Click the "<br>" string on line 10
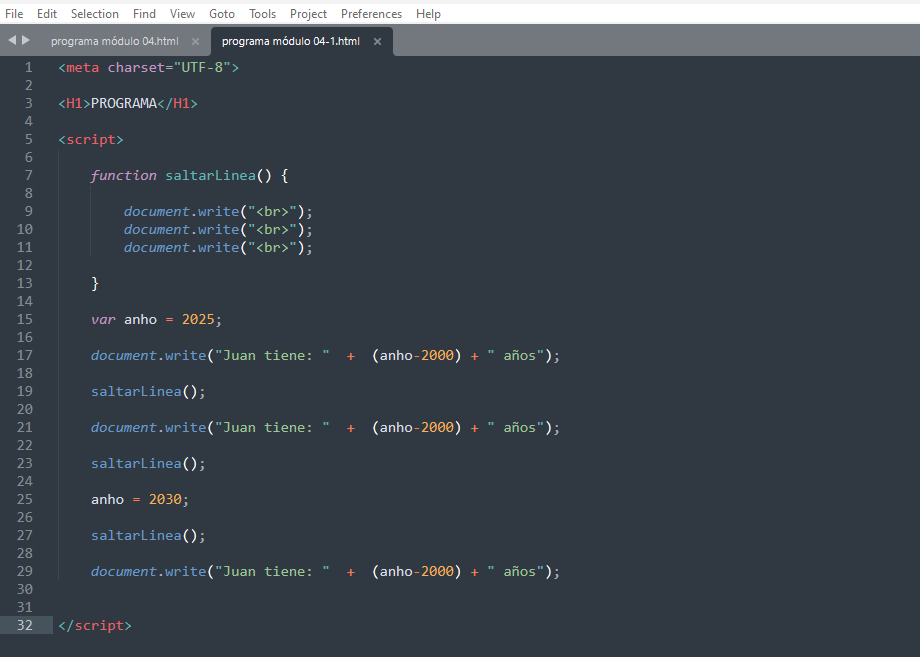Viewport: 920px width, 657px height. point(272,229)
